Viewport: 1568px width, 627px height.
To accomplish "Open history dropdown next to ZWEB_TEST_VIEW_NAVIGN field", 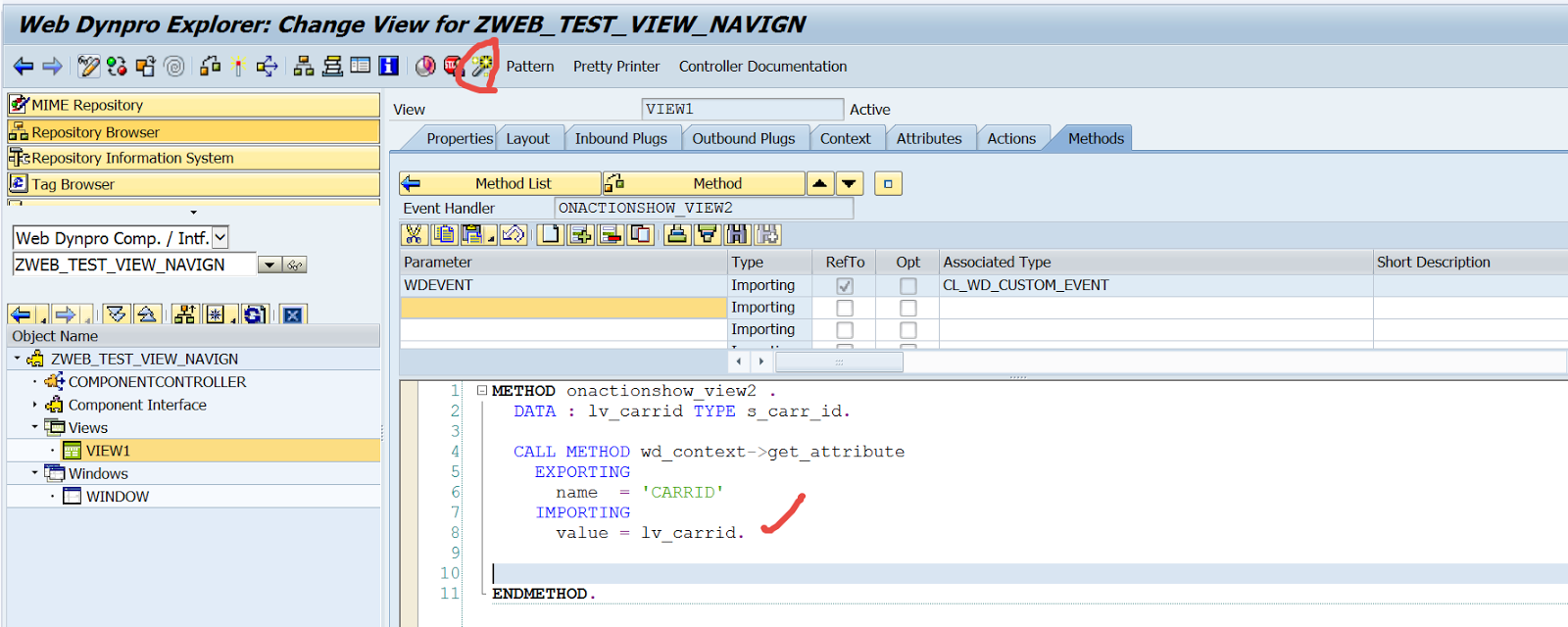I will click(x=269, y=265).
